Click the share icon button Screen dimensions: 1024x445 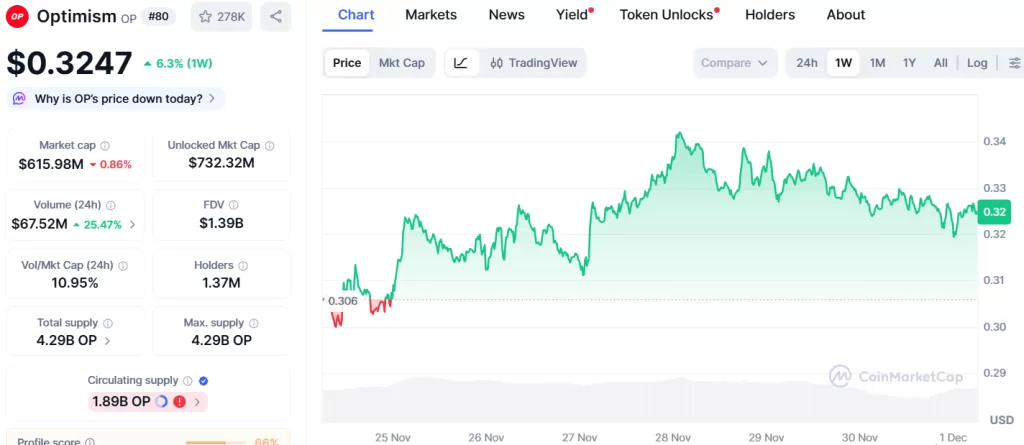pyautogui.click(x=276, y=16)
